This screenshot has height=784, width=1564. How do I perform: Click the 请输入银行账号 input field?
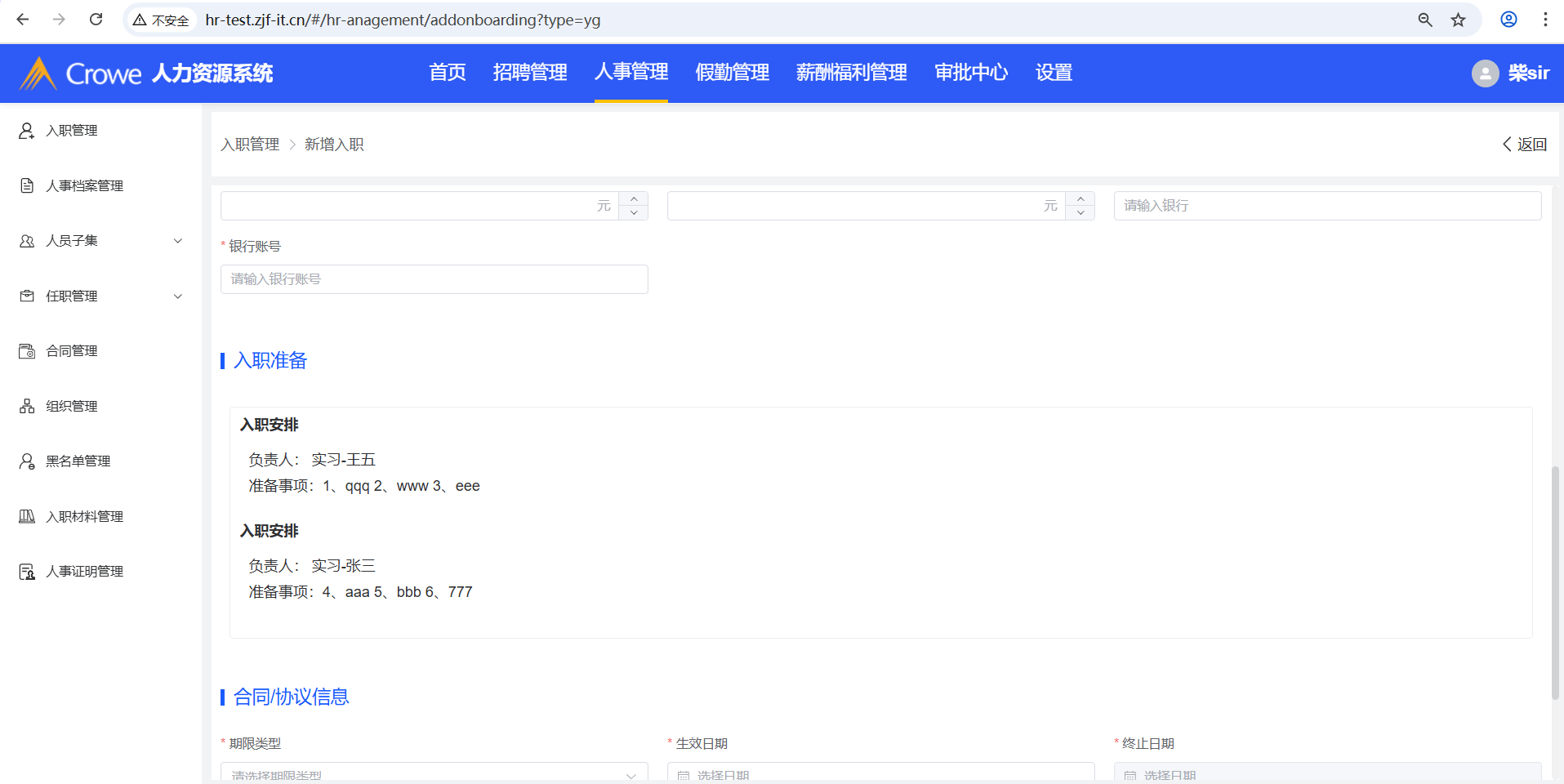(434, 279)
